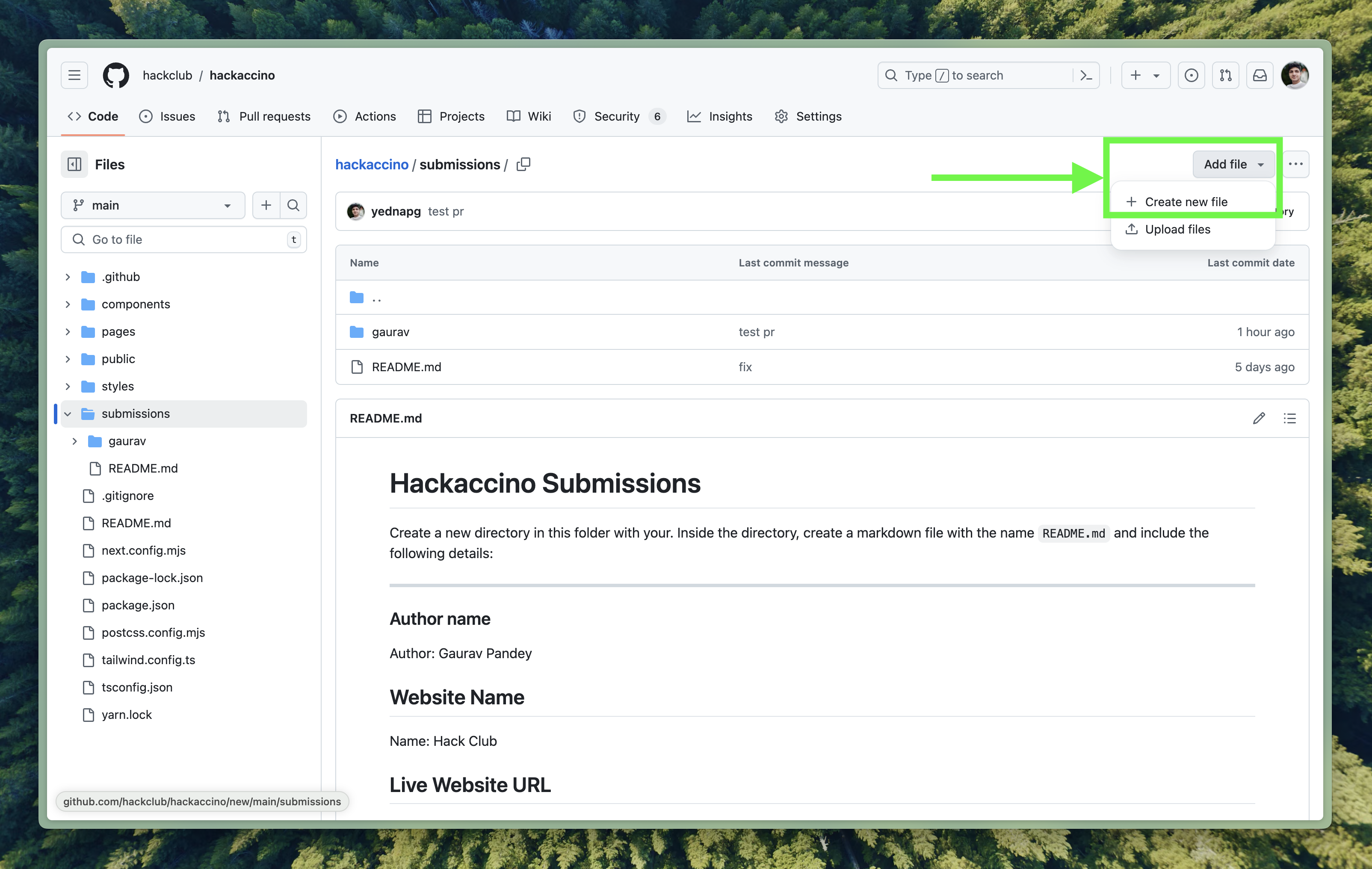Image resolution: width=1372 pixels, height=869 pixels.
Task: Select package-lock.json in the file tree
Action: (x=152, y=578)
